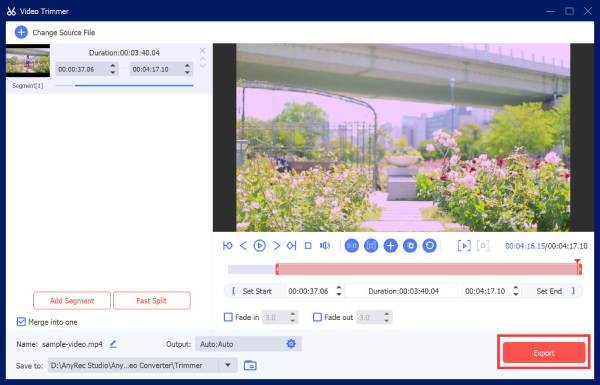The image size is (600, 385).
Task: Select the Segment 1 thumbnail
Action: (28, 60)
